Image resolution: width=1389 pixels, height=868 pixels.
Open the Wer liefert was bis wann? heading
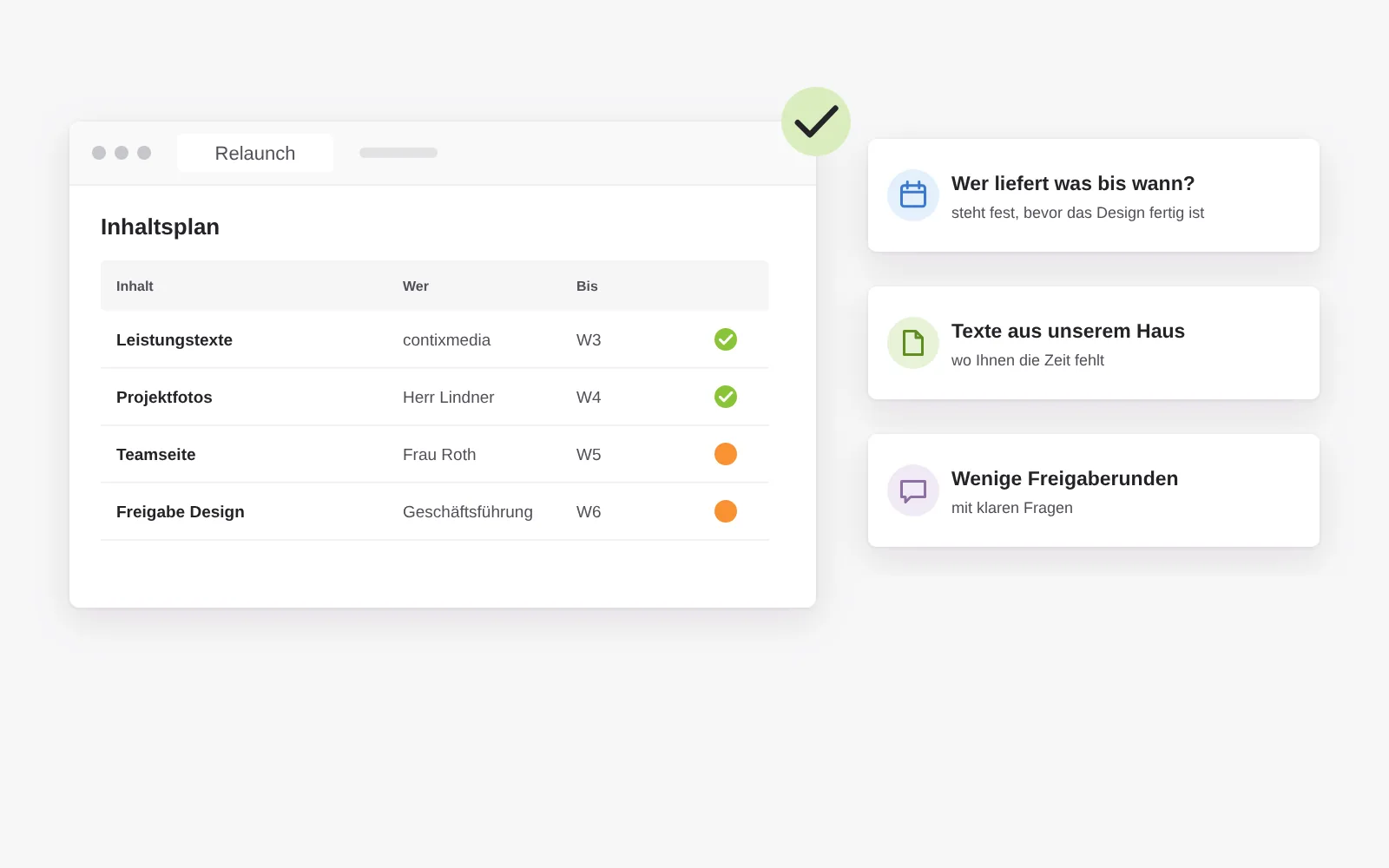(x=1073, y=184)
